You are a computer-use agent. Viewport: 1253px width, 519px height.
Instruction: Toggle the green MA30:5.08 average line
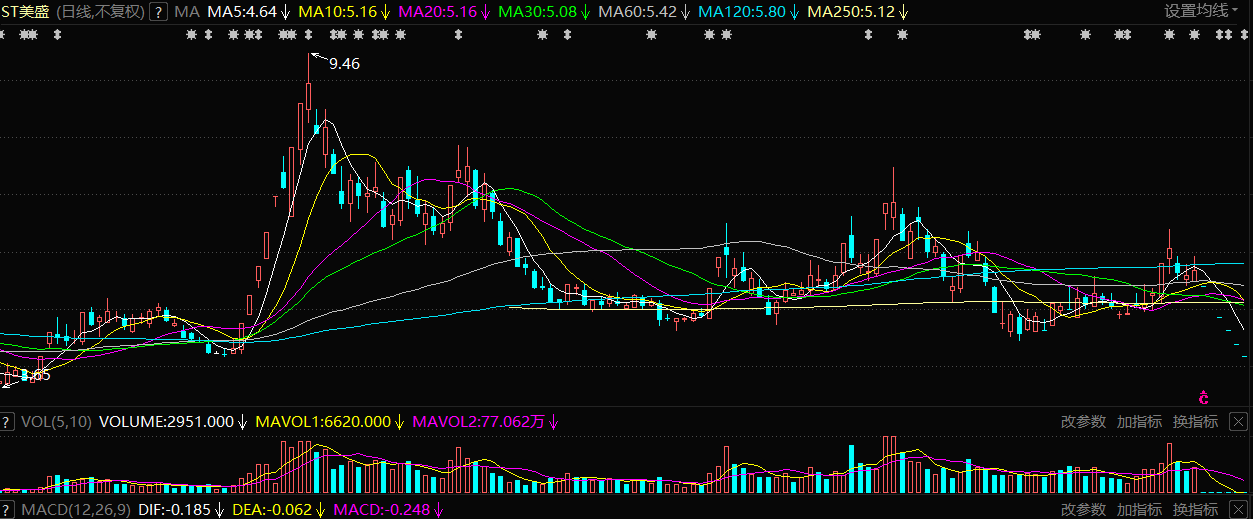tap(536, 12)
